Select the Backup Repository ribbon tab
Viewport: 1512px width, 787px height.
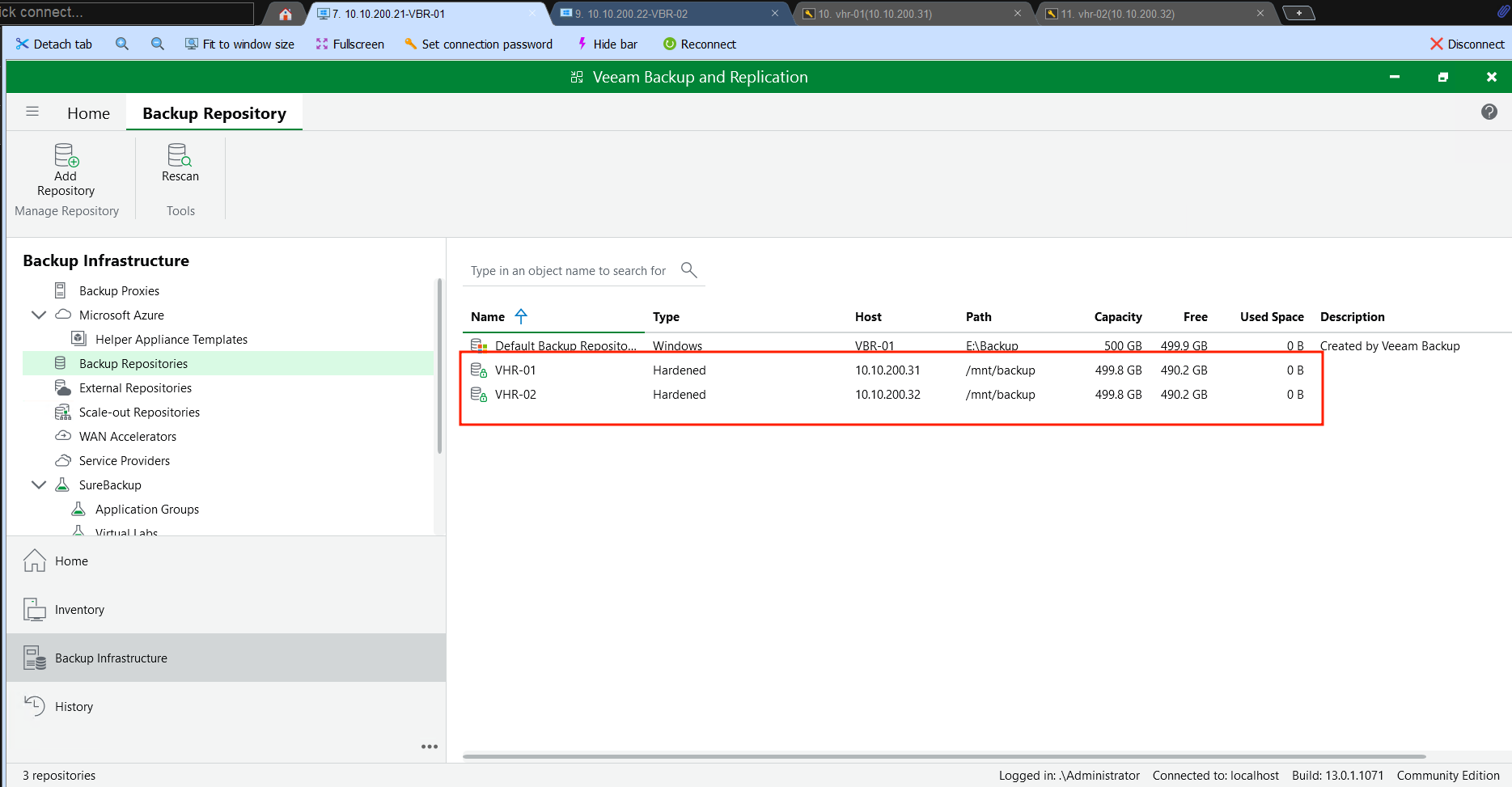pyautogui.click(x=214, y=113)
